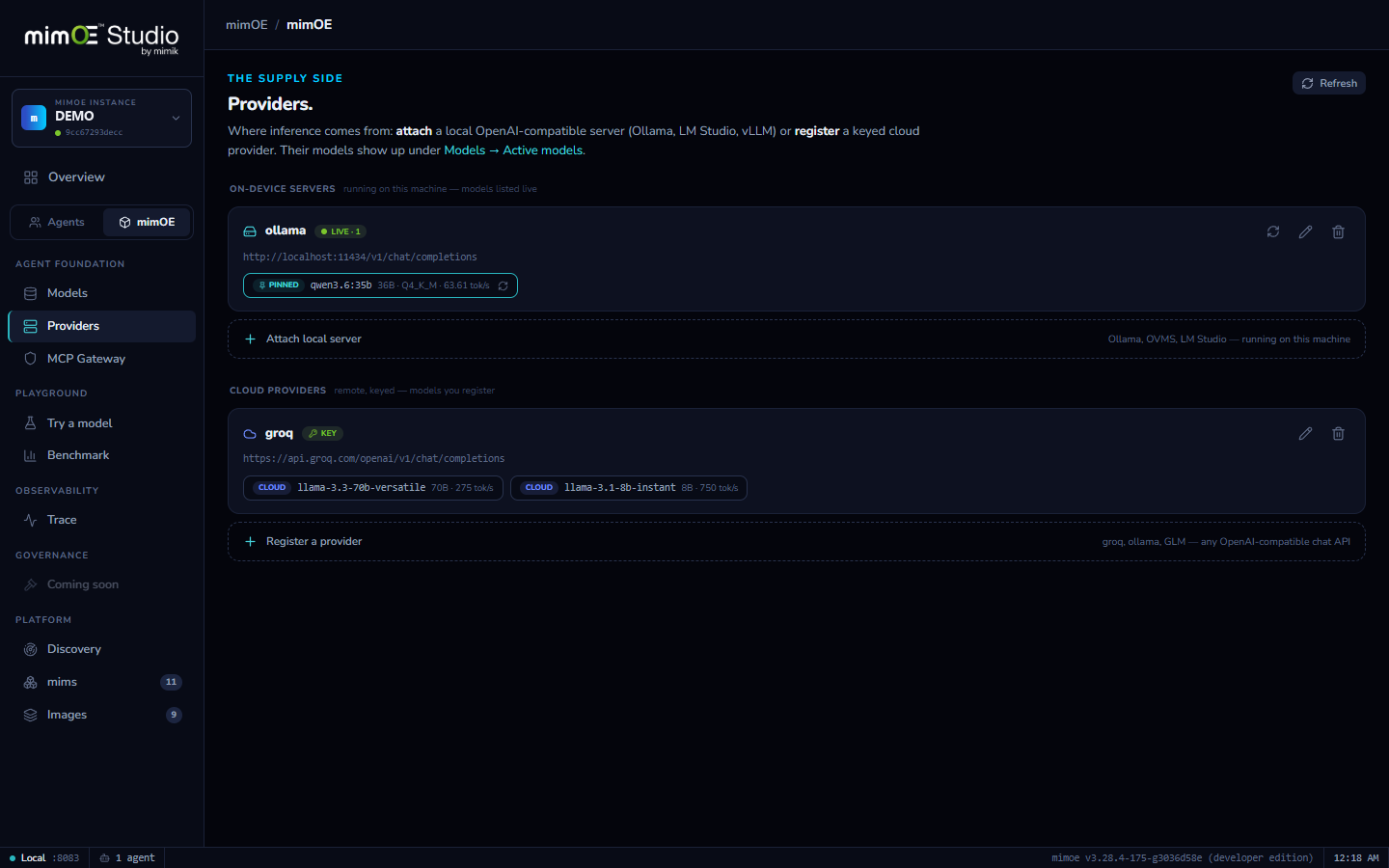Open Try a model playground
Image resolution: width=1389 pixels, height=868 pixels.
click(x=101, y=423)
